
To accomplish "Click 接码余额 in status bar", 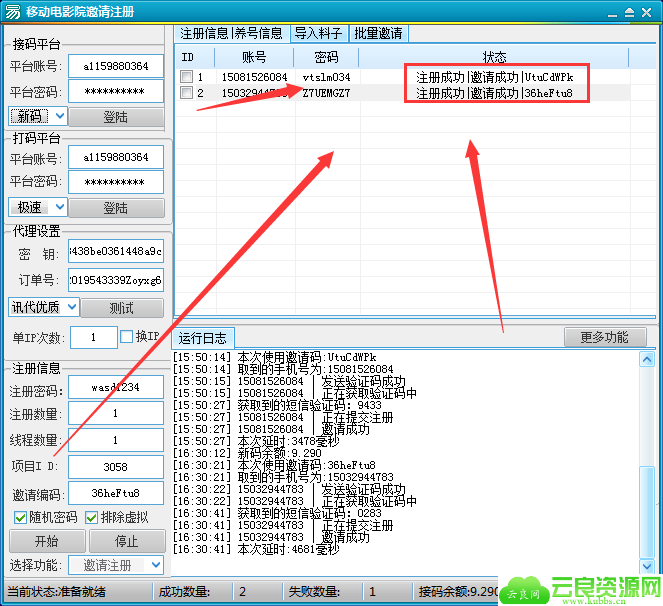I will (x=459, y=591).
